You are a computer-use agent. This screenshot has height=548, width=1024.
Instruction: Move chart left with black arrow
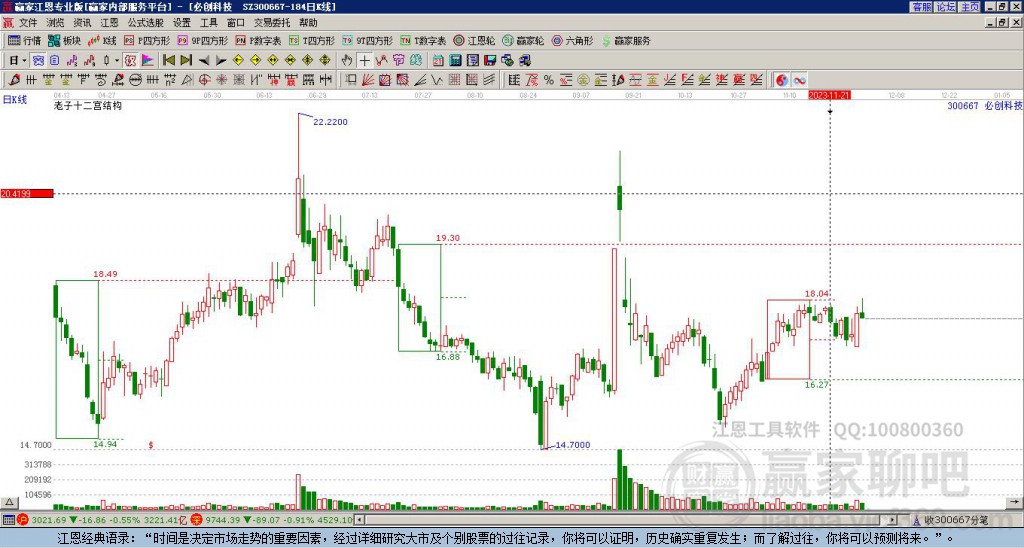[204, 60]
